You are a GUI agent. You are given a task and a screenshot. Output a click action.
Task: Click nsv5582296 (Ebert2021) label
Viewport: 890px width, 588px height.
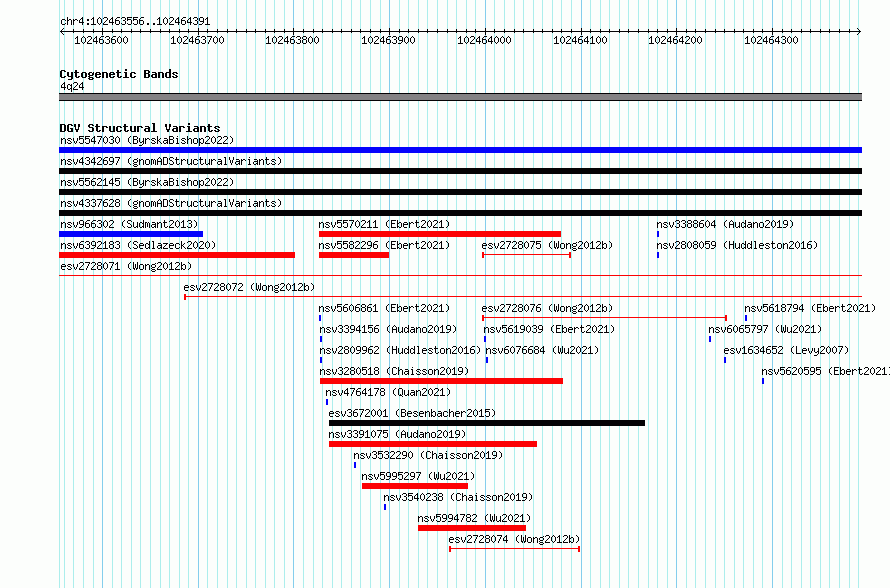click(384, 245)
